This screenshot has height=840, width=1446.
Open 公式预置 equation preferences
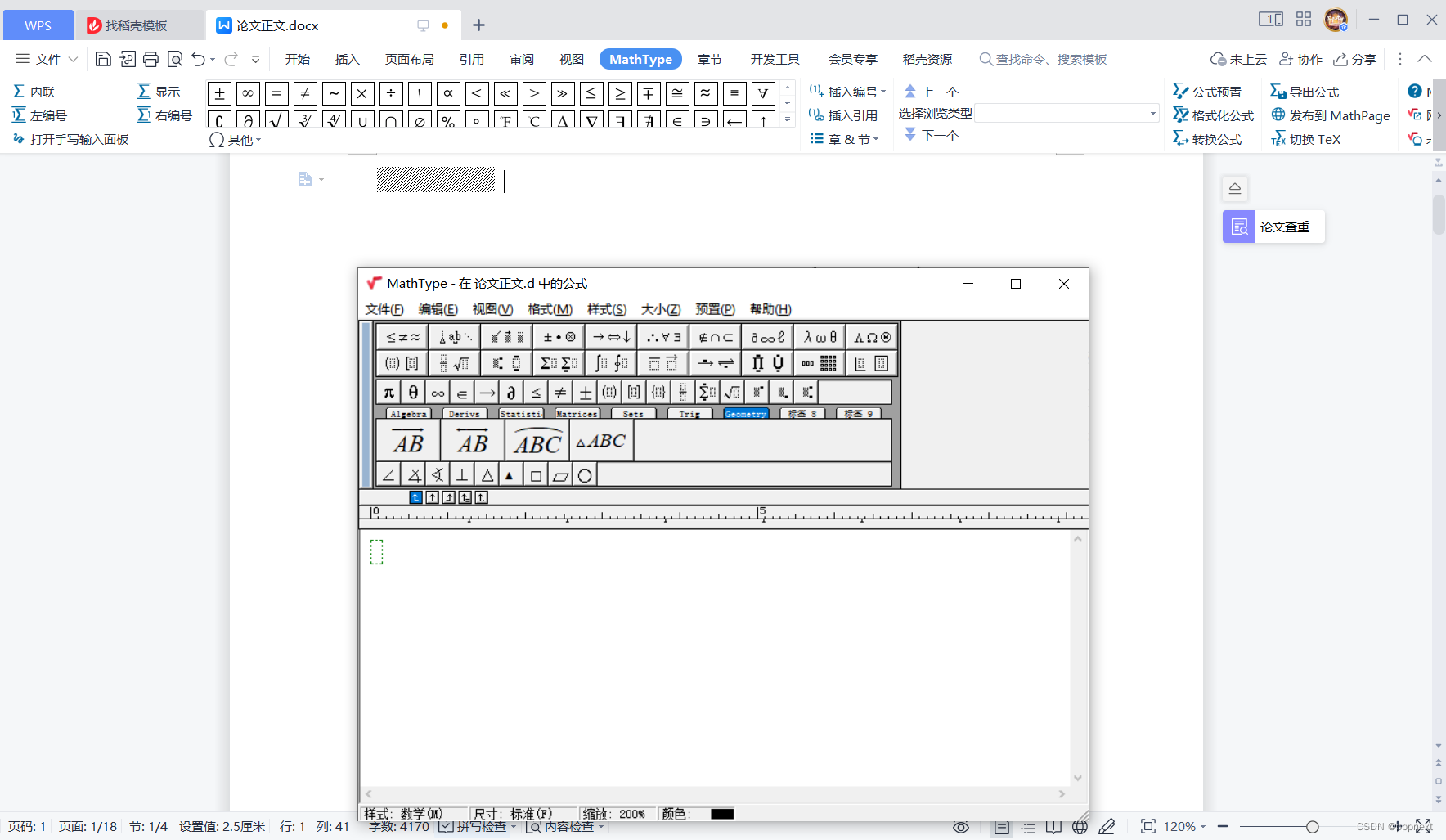[1207, 92]
